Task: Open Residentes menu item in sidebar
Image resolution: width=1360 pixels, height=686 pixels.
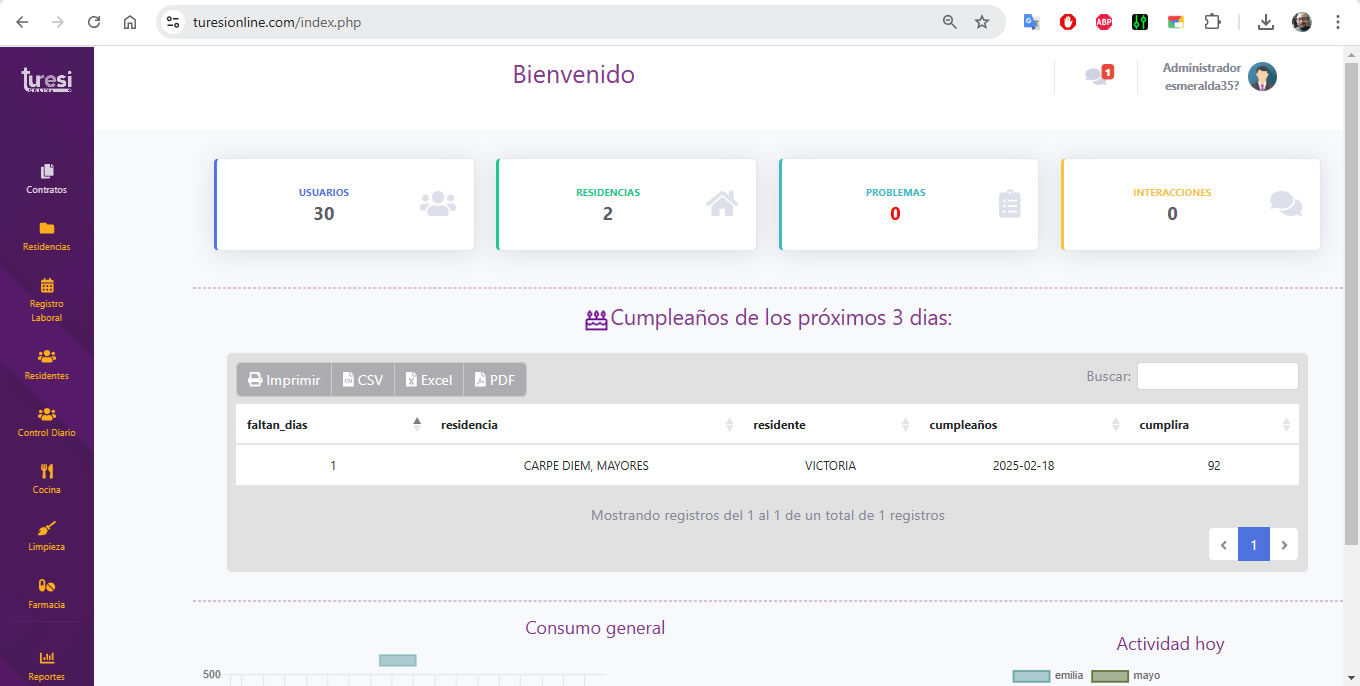Action: pyautogui.click(x=47, y=365)
